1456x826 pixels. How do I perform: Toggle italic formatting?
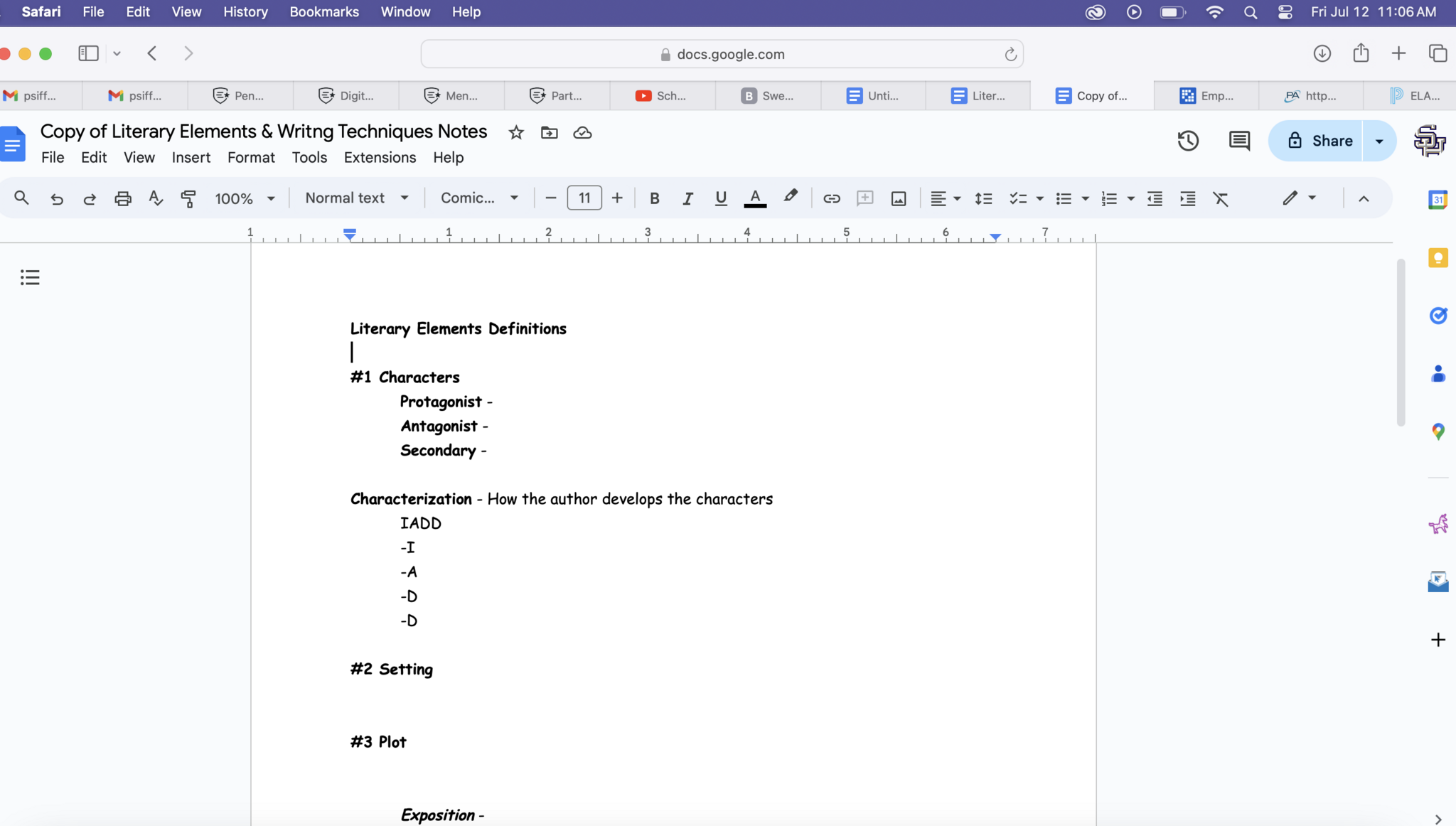(x=687, y=198)
